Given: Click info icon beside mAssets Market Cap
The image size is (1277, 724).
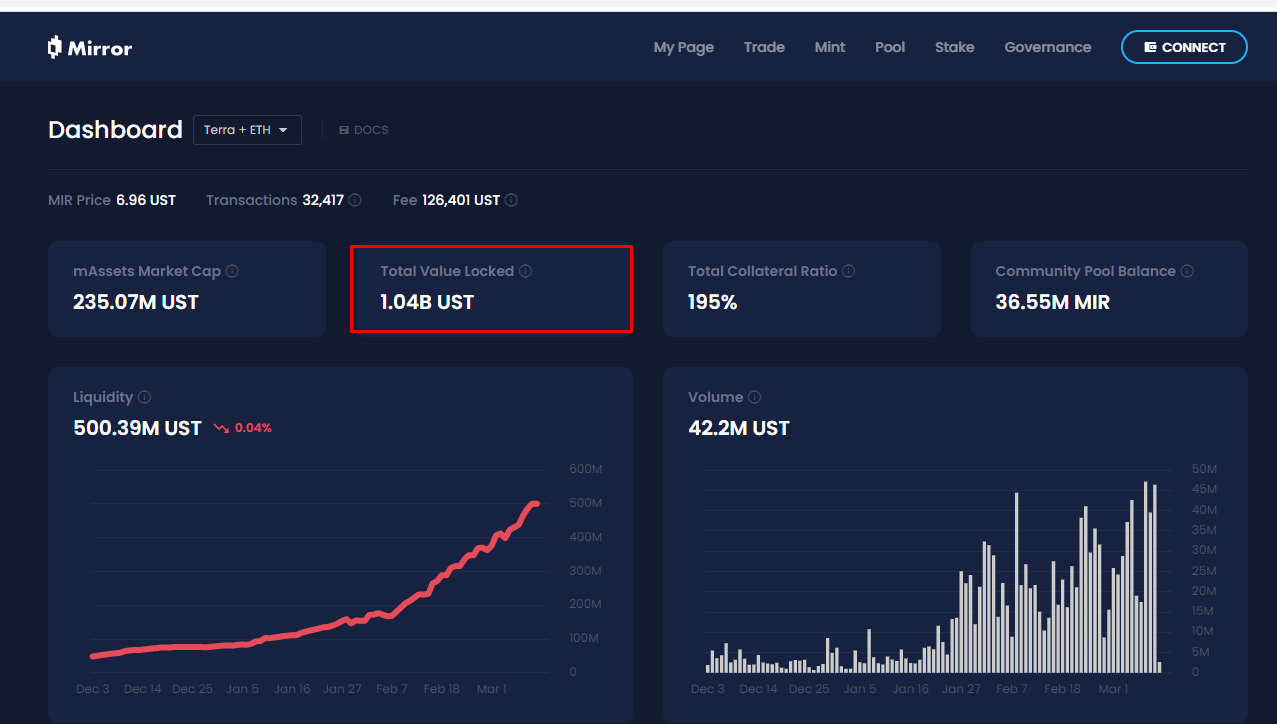Looking at the screenshot, I should click(x=232, y=271).
